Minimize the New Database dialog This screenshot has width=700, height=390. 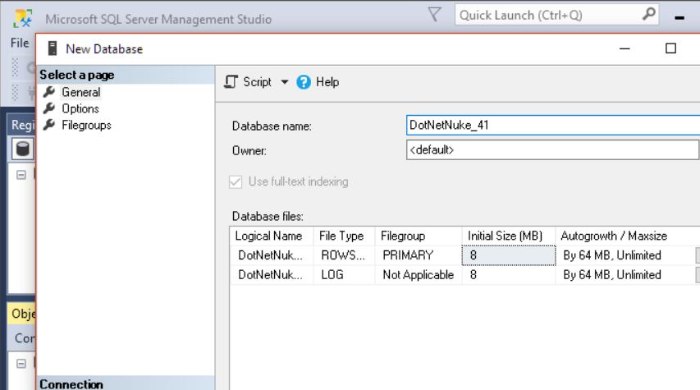click(625, 48)
